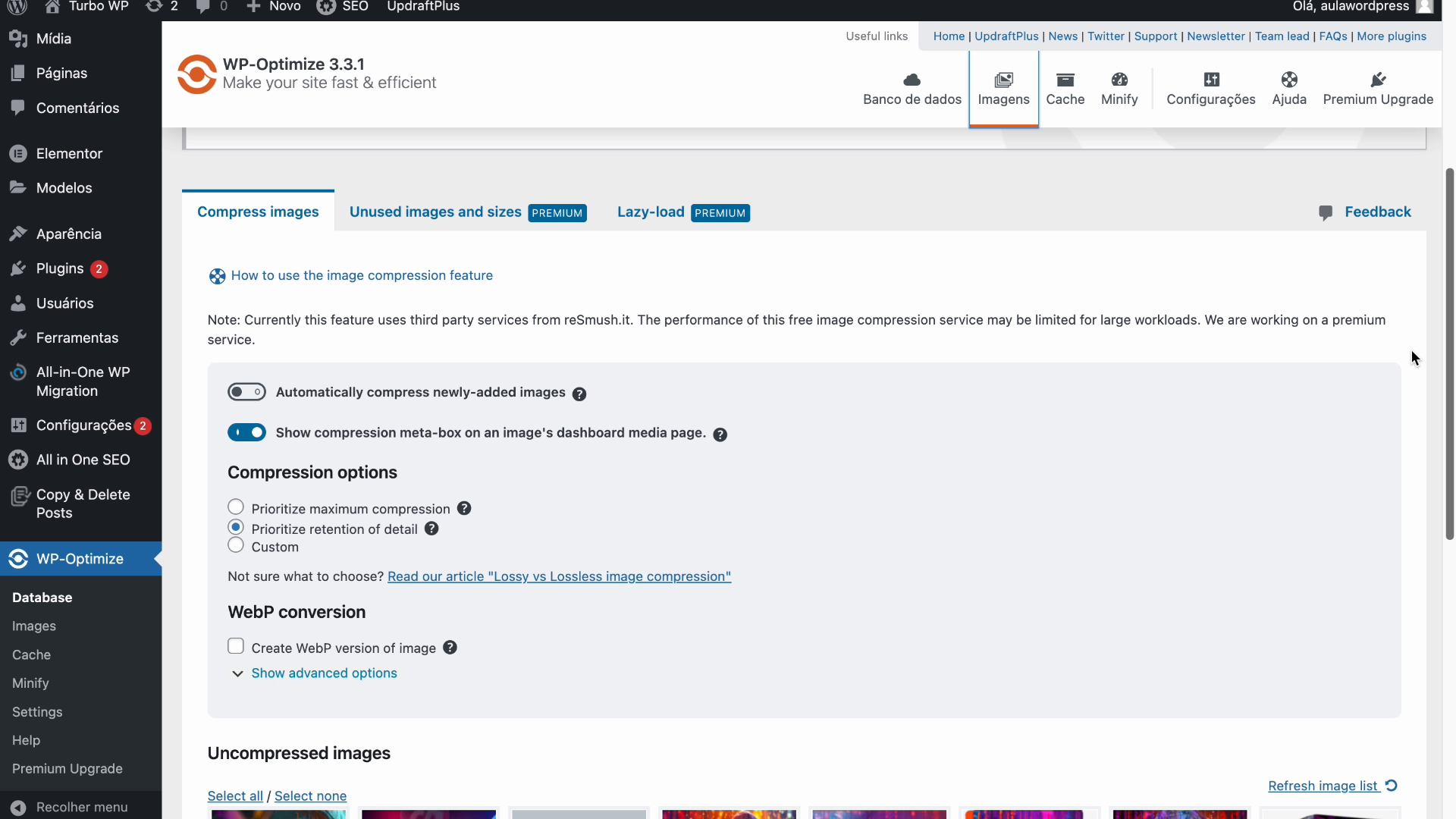Open Ajuda lifebuoy icon

(1288, 80)
